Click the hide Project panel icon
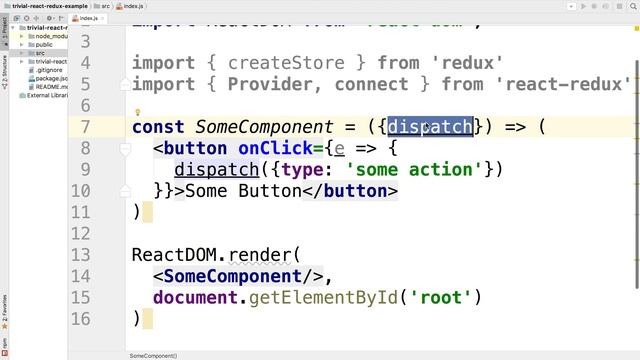 pyautogui.click(x=61, y=18)
